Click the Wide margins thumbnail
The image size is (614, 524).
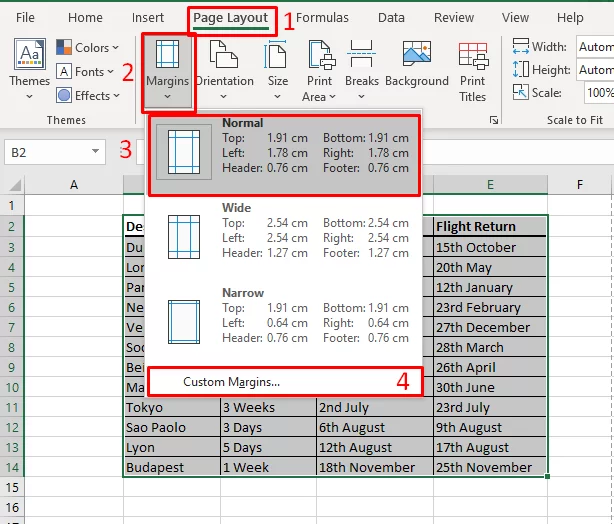[184, 237]
